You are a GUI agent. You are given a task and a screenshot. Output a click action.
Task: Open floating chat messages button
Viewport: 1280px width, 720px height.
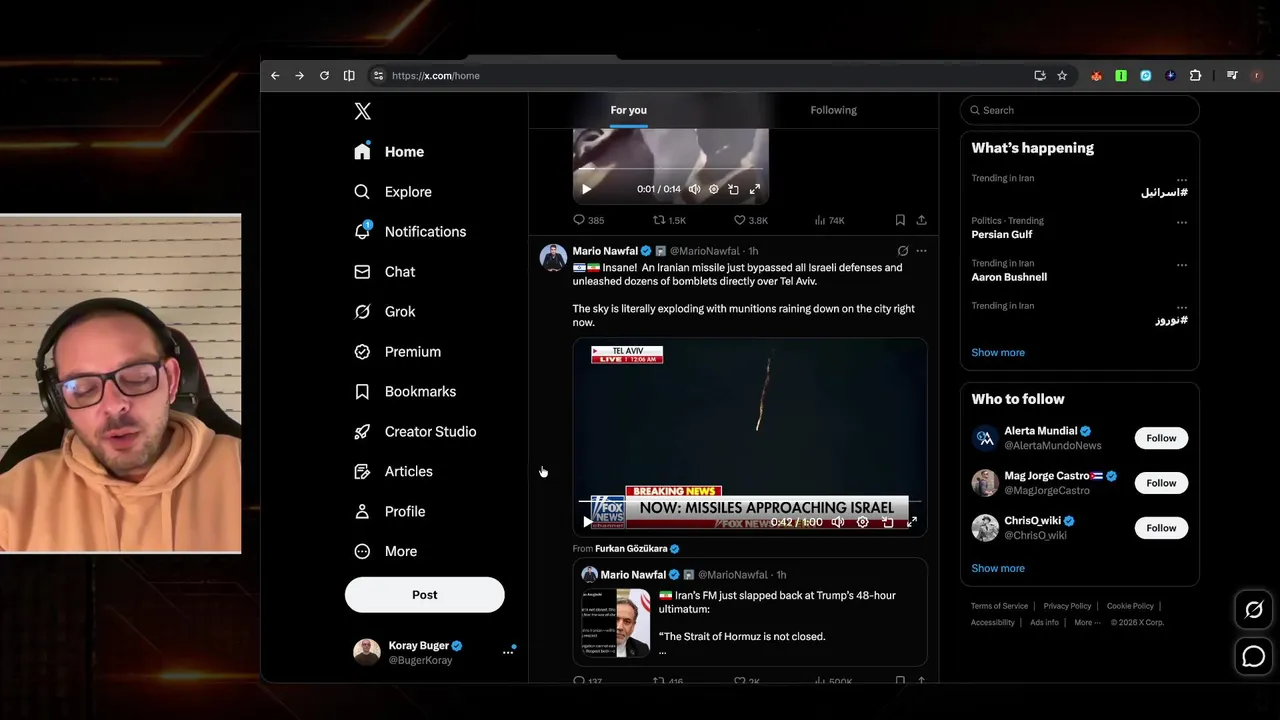click(1254, 656)
